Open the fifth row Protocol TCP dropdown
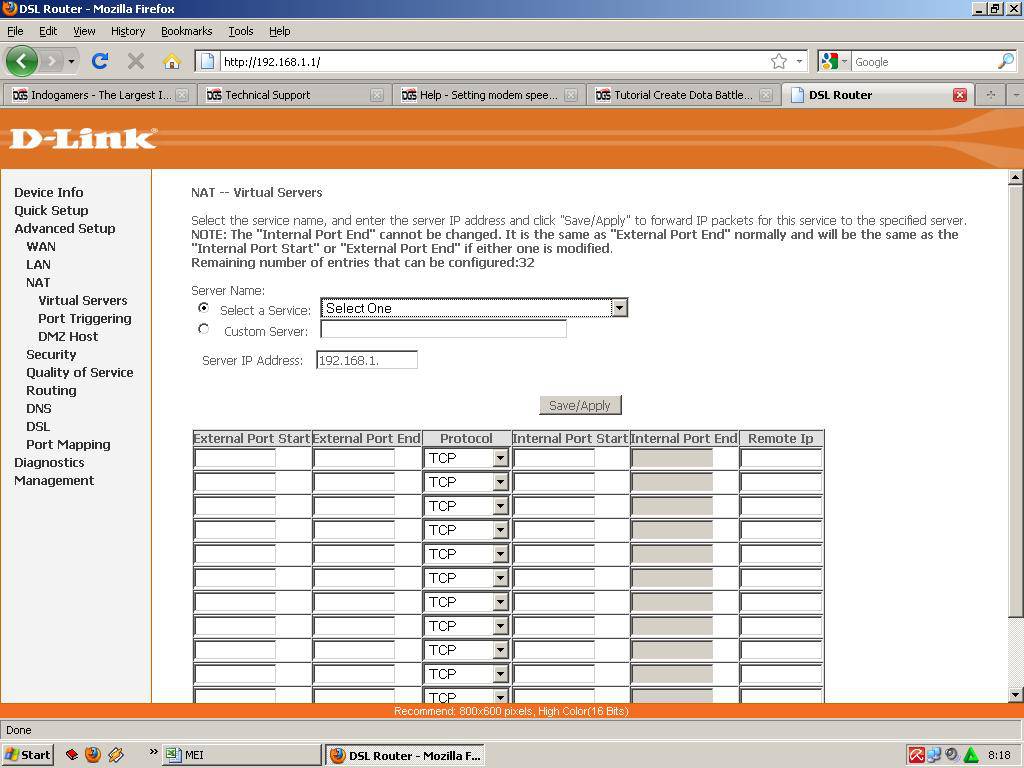 point(466,554)
